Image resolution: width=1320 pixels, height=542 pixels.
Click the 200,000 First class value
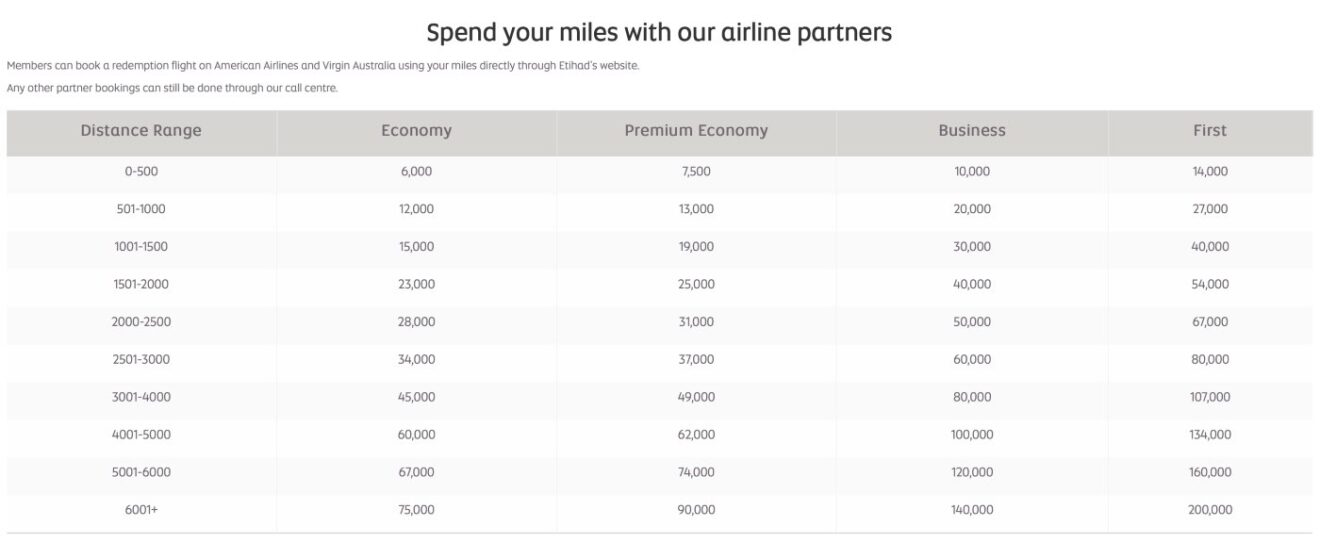[x=1210, y=510]
